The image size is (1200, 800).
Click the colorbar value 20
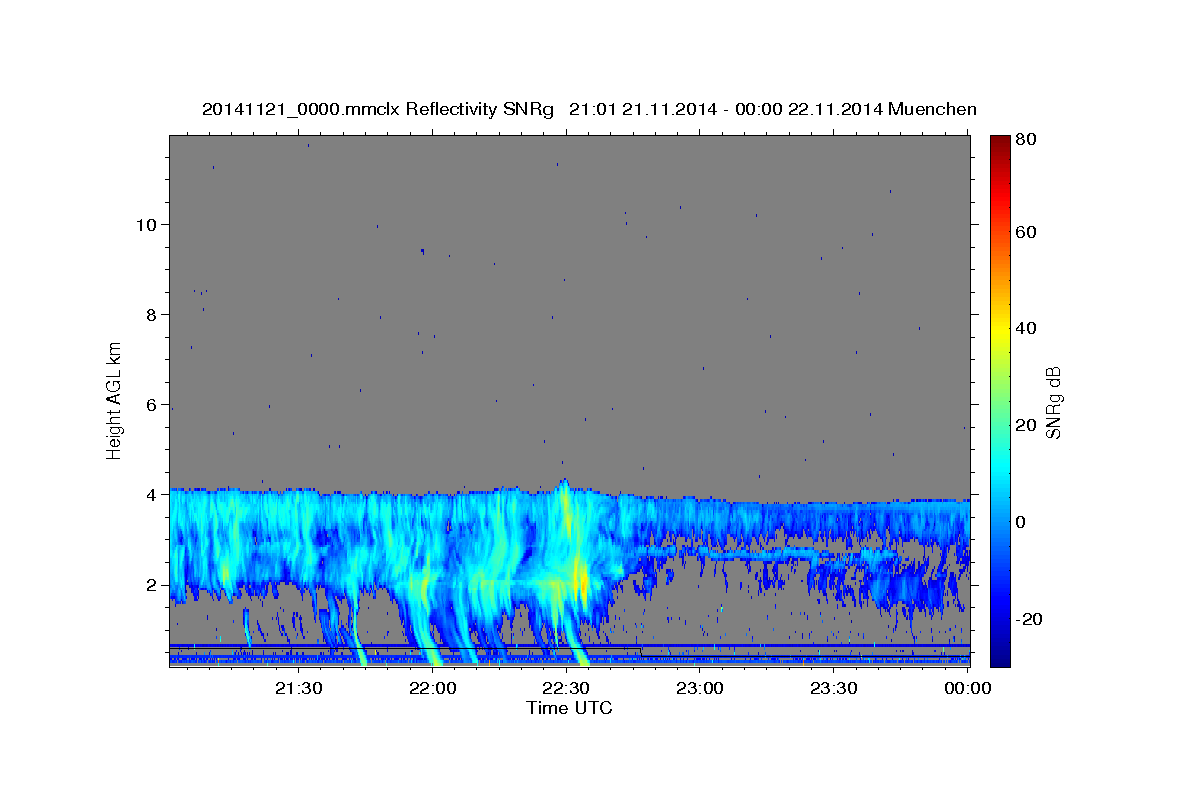point(1027,425)
